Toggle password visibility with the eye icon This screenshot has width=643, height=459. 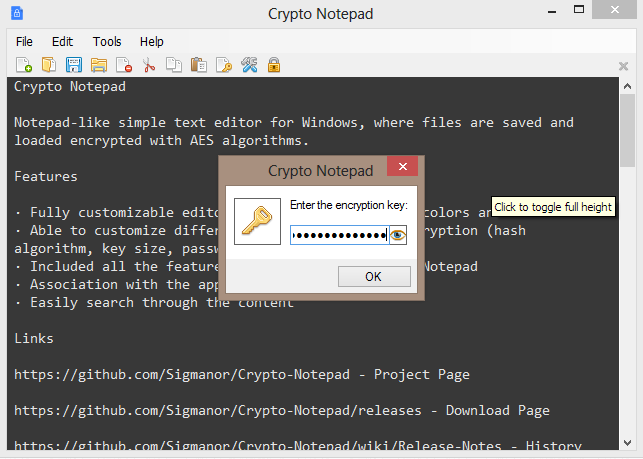[398, 235]
